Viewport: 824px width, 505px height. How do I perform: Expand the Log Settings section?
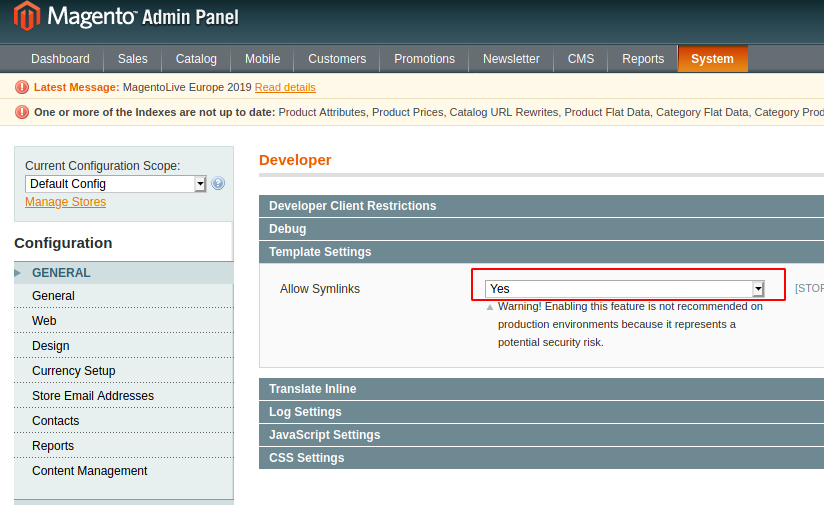point(541,412)
